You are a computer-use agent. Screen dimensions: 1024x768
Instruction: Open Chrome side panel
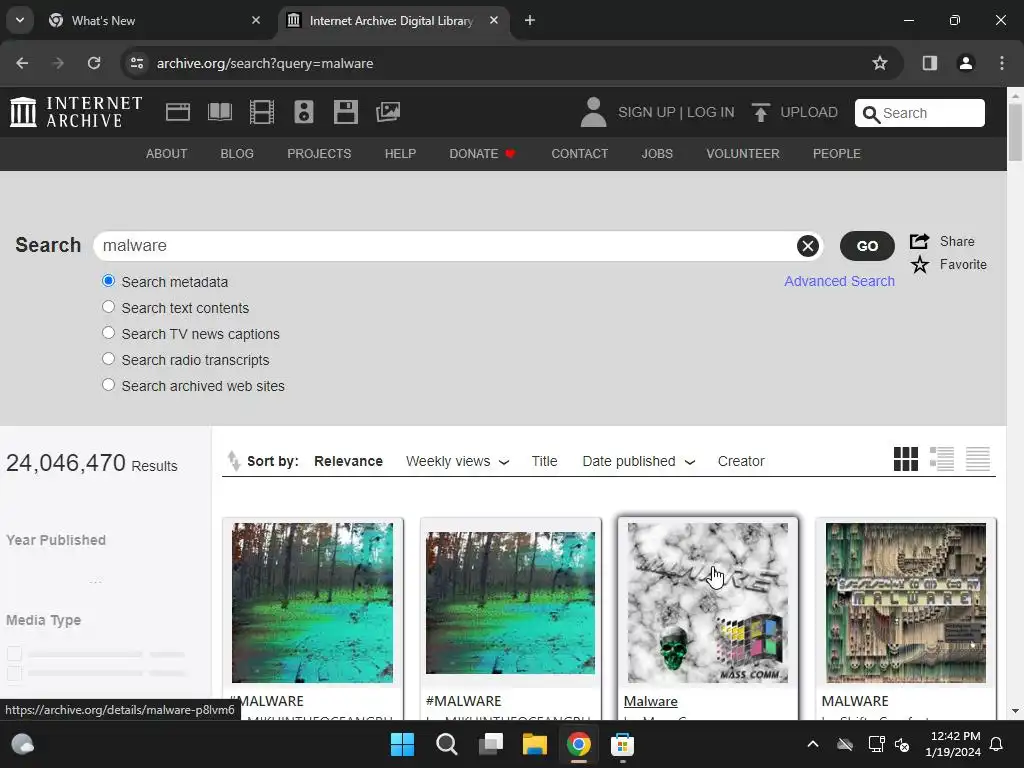[929, 63]
